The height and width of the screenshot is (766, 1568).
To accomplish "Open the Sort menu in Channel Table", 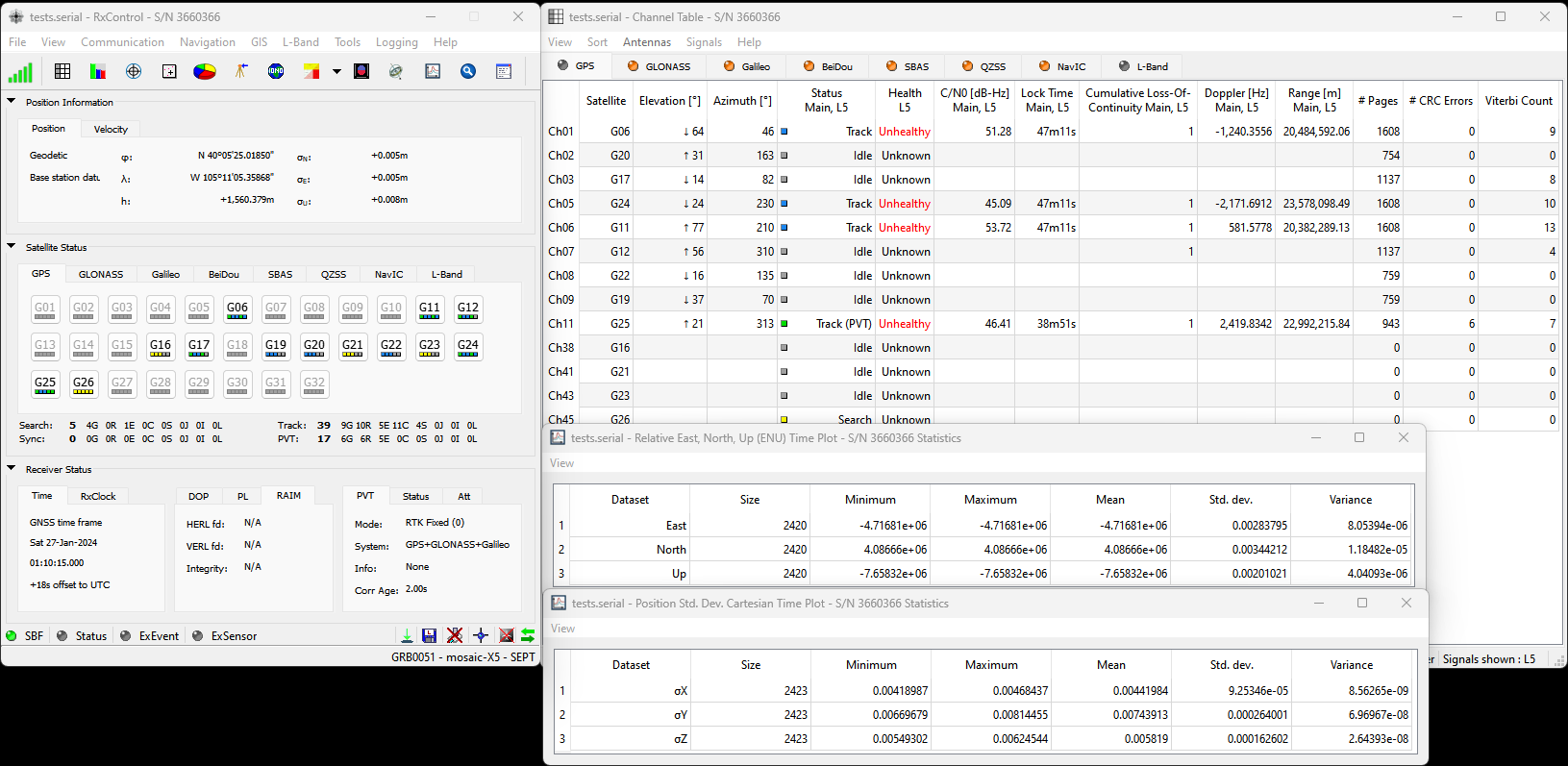I will point(597,42).
